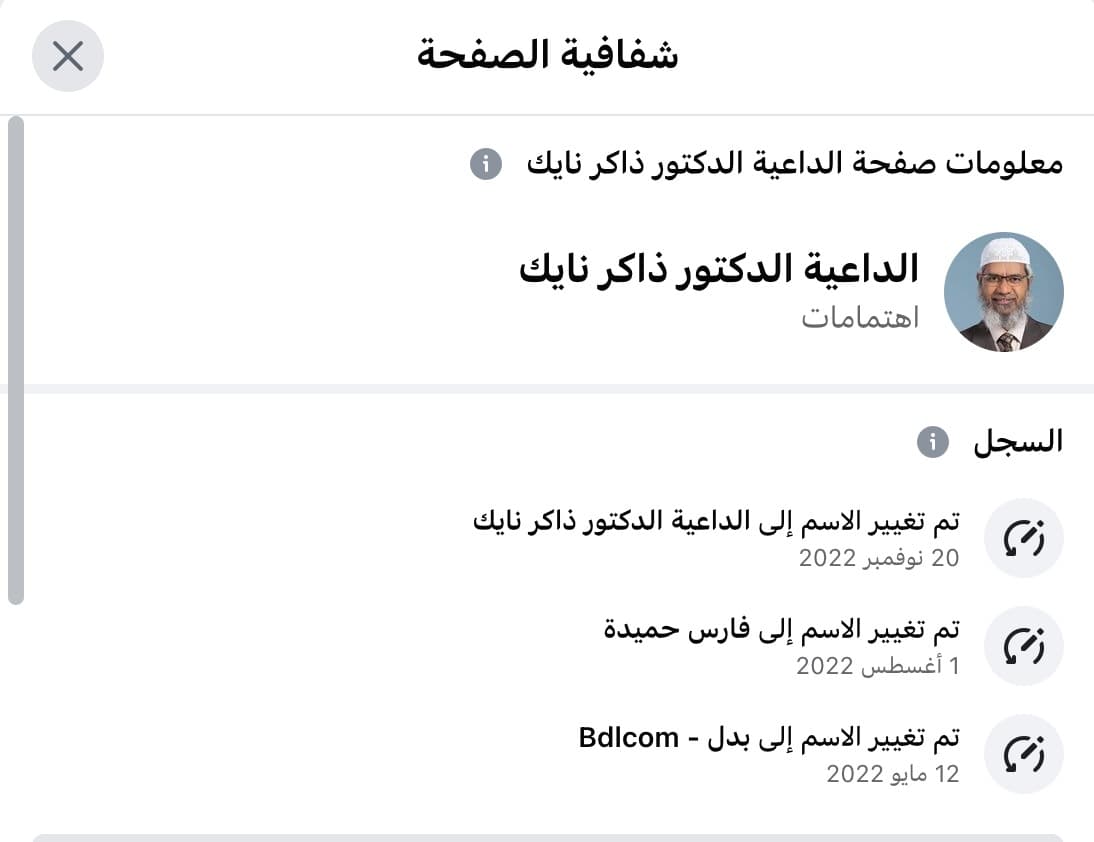Click the name-change icon for the ذاكر نايك entry
Image resolution: width=1094 pixels, height=842 pixels.
[1023, 538]
